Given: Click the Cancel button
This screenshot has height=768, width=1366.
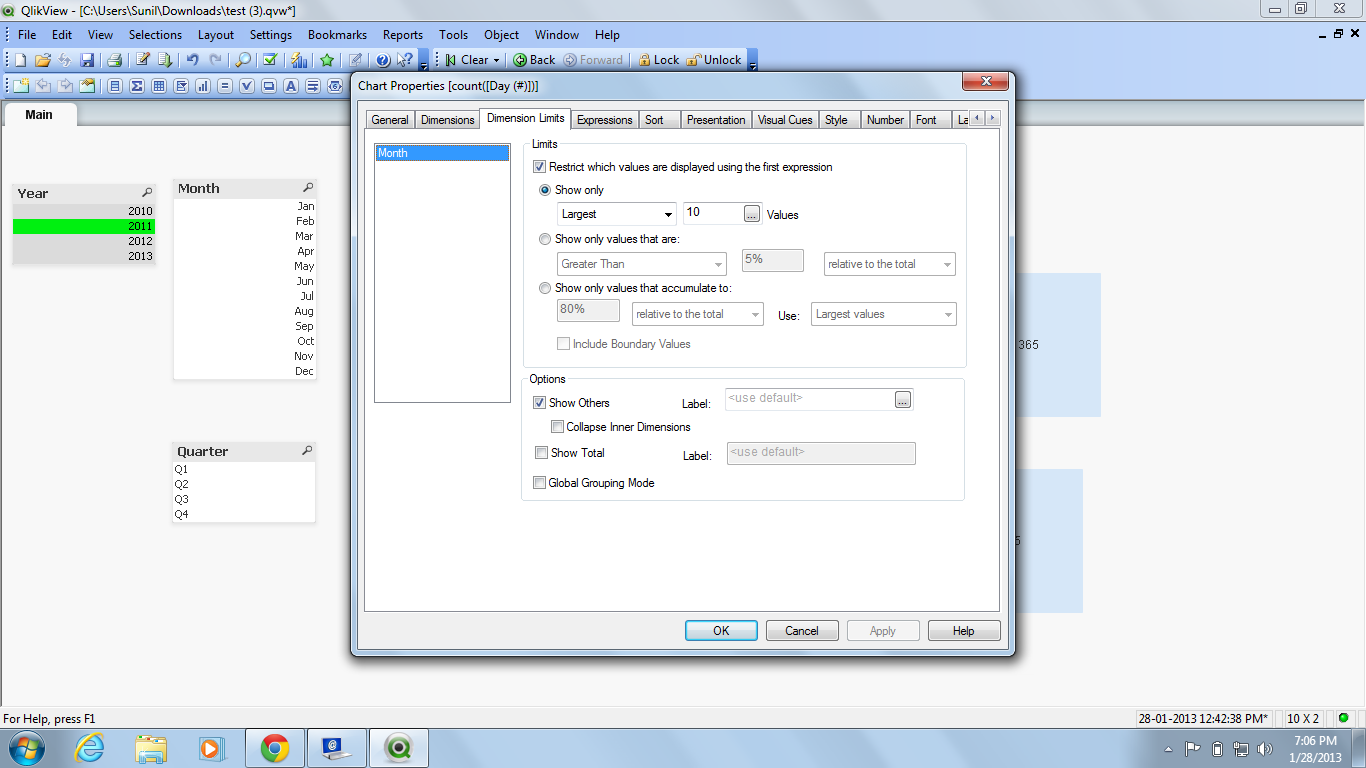Looking at the screenshot, I should pos(802,631).
